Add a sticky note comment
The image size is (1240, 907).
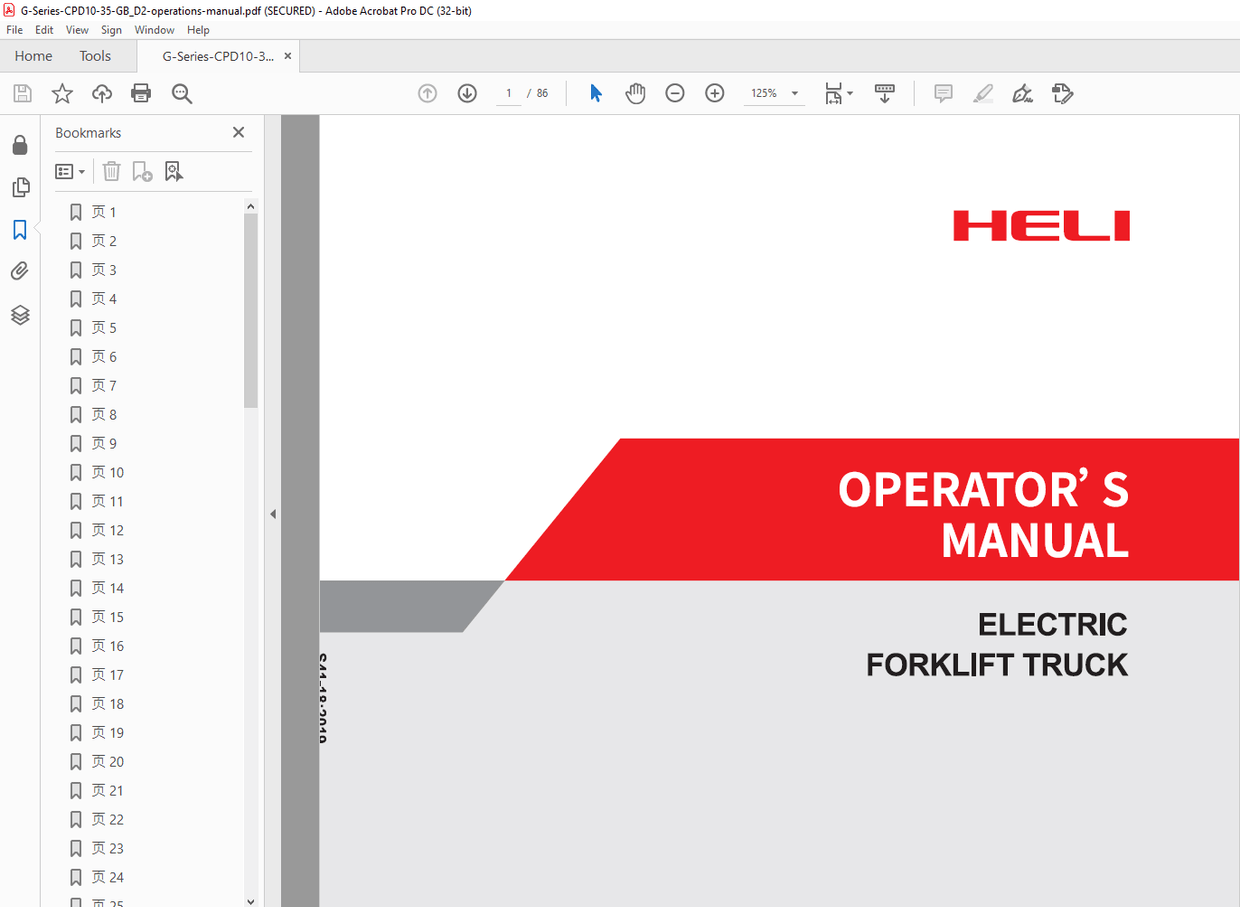click(x=942, y=93)
